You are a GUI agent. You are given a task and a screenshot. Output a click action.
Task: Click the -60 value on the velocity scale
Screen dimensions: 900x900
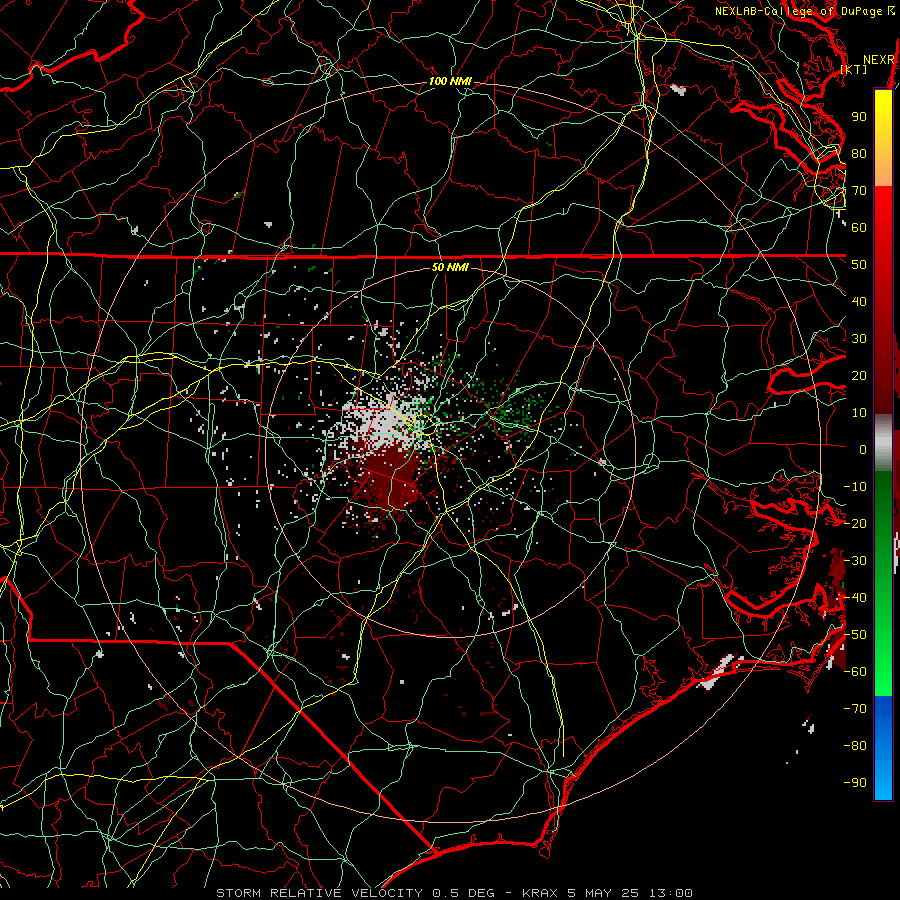855,672
